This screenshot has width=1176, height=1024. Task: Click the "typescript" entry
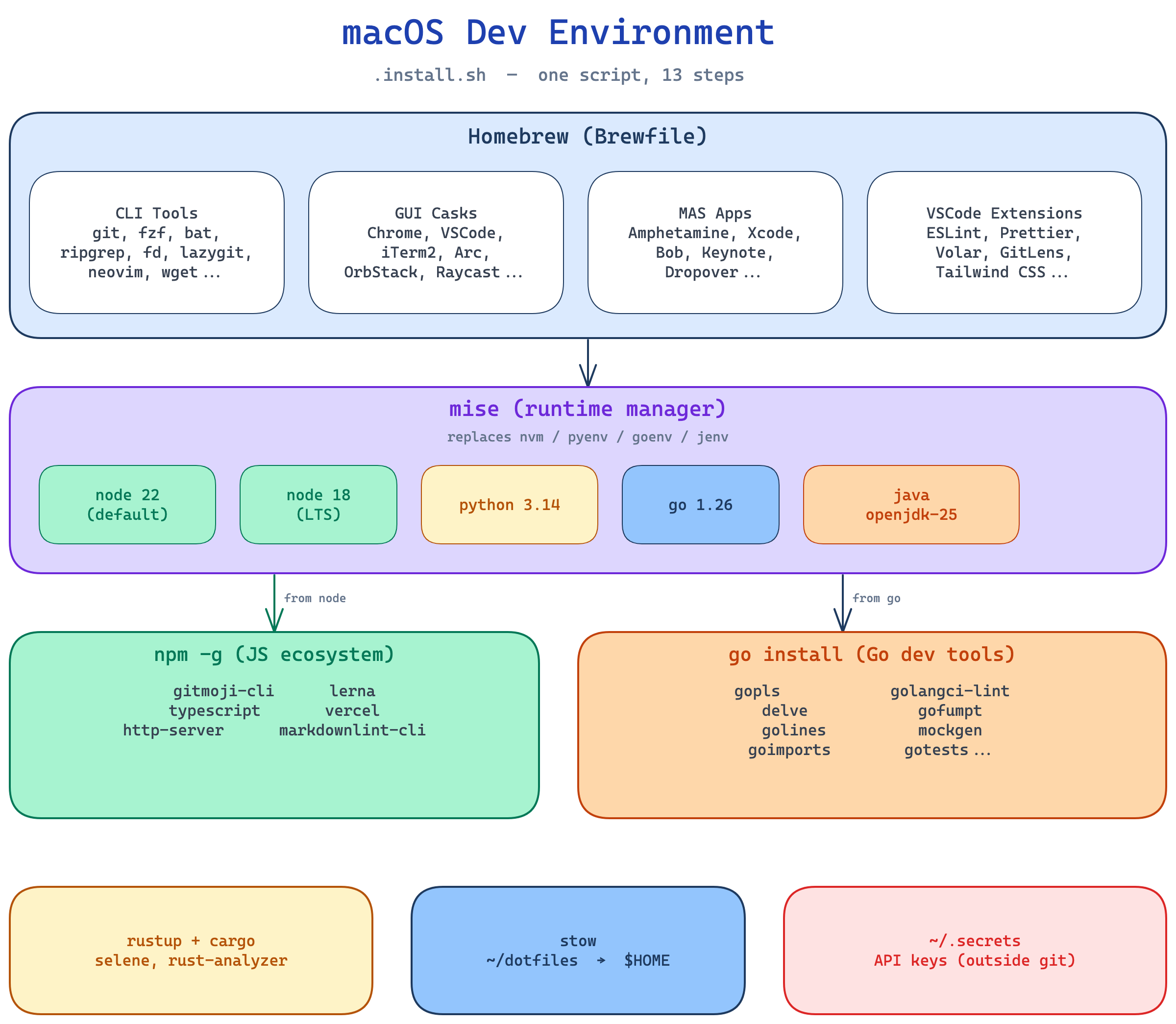[214, 710]
